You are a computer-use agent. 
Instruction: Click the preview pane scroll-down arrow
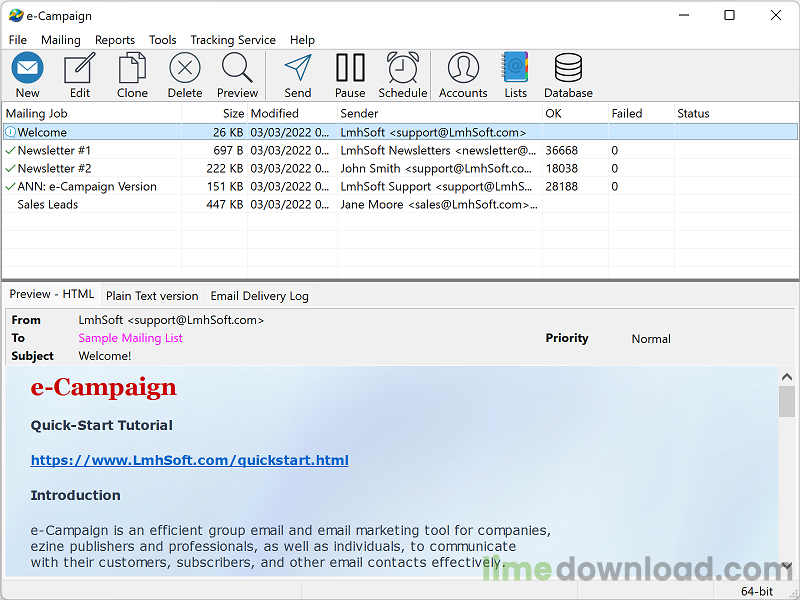point(787,565)
